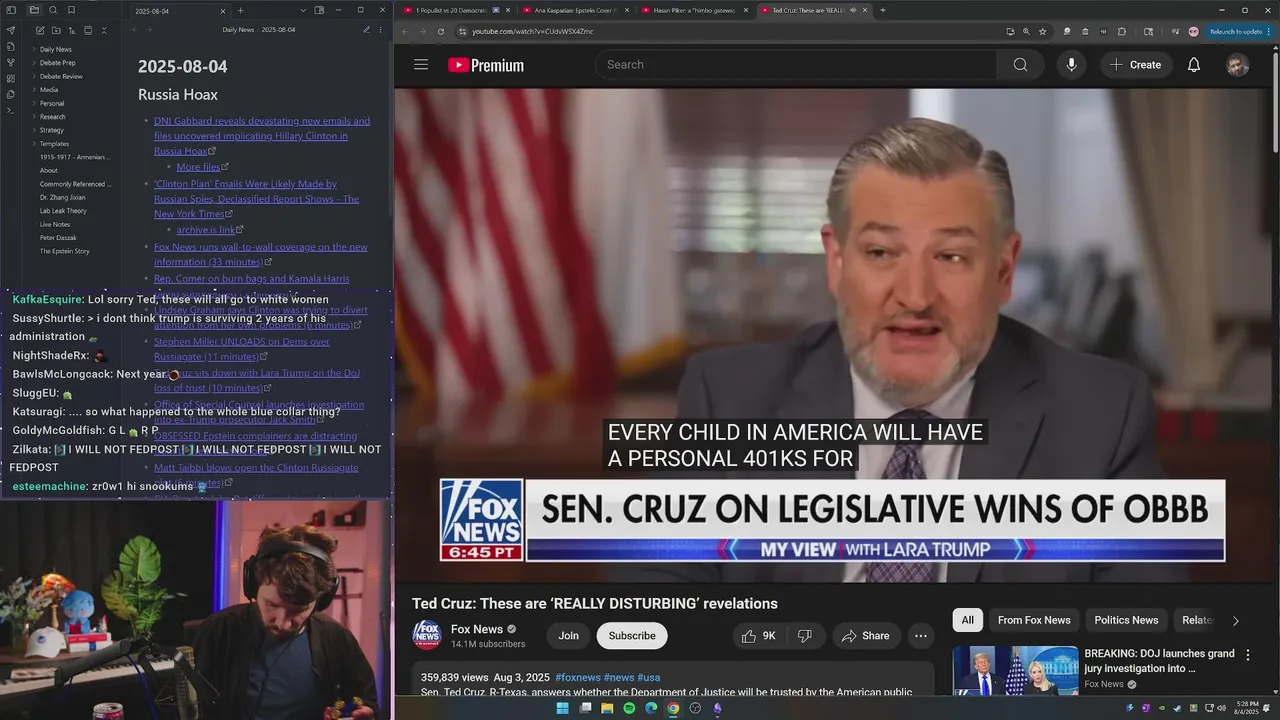Expand the Debate Prep folder
The width and height of the screenshot is (1280, 720).
(57, 63)
